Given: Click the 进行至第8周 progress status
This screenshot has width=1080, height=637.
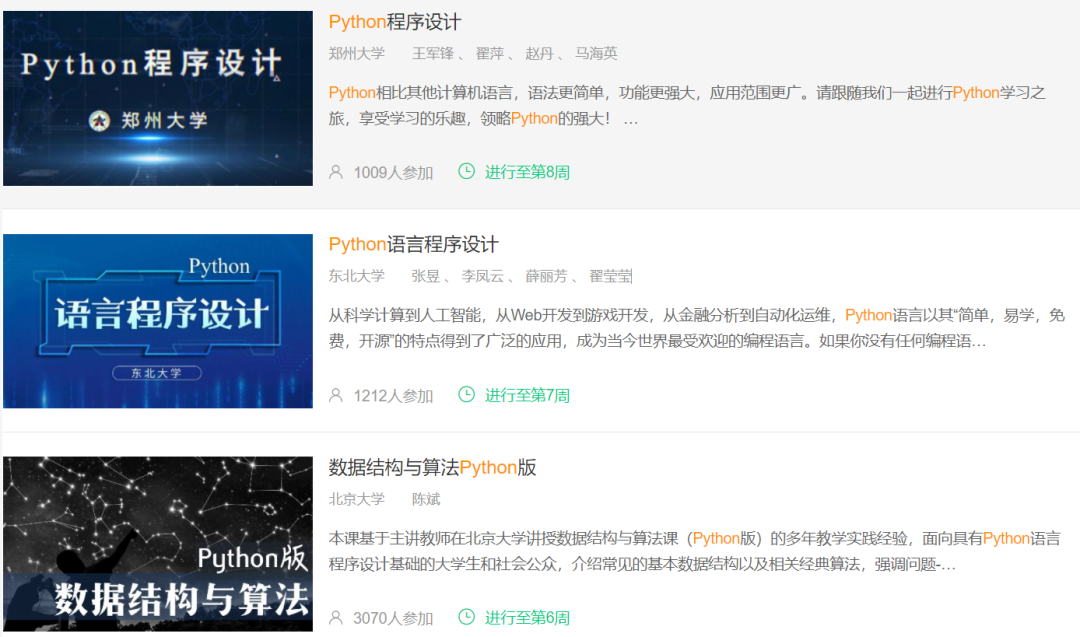Looking at the screenshot, I should [x=527, y=172].
